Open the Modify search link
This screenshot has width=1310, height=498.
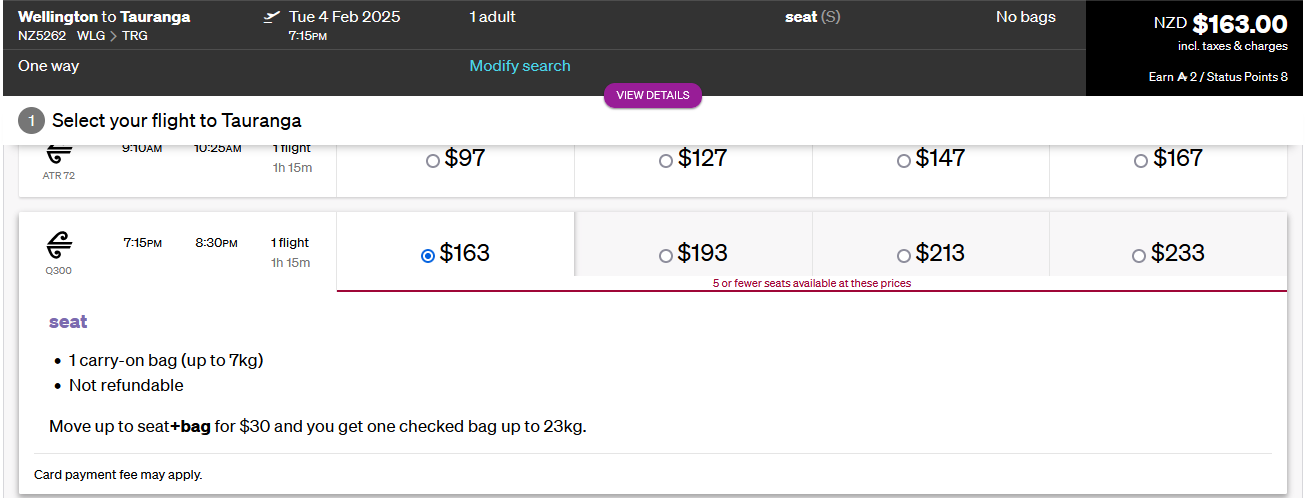pos(520,66)
